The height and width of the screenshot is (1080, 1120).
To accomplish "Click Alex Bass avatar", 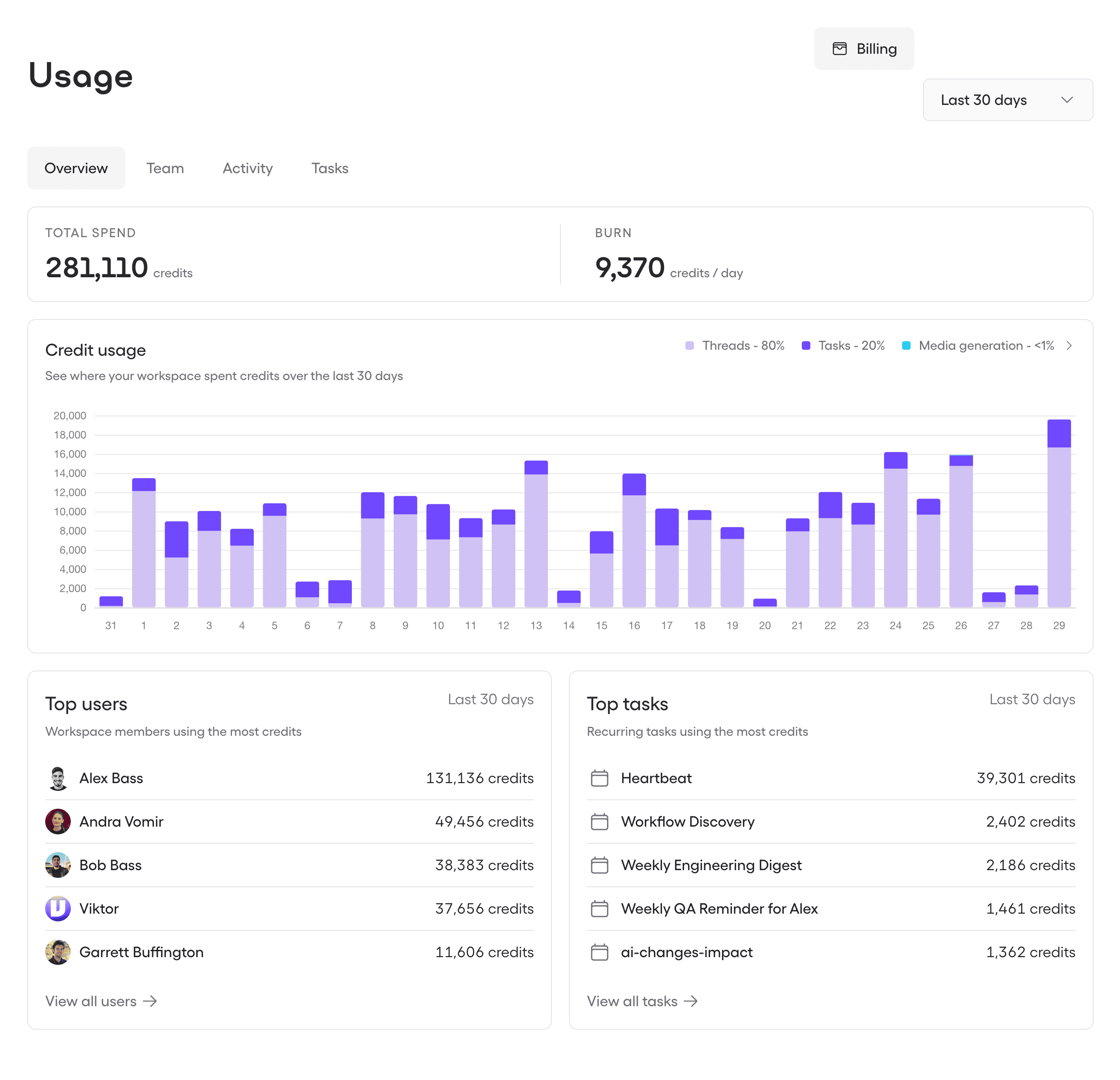I will 58,778.
